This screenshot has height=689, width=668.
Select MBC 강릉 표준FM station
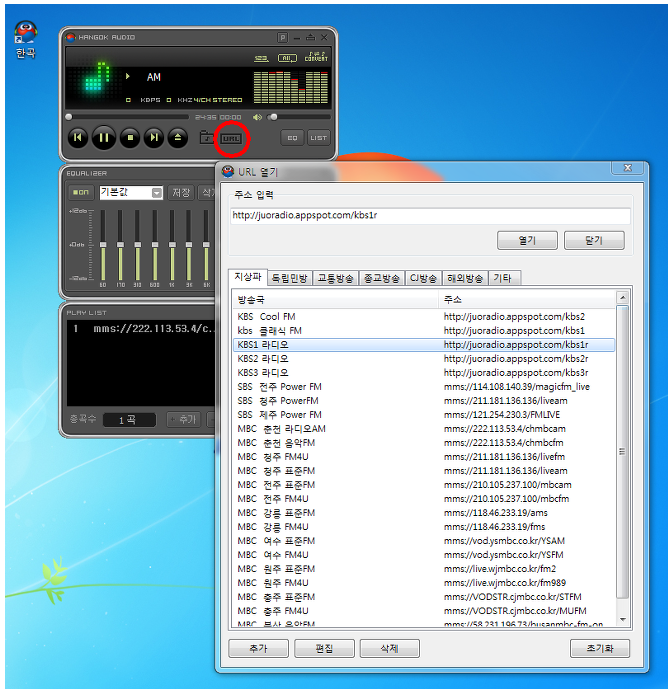pos(424,513)
